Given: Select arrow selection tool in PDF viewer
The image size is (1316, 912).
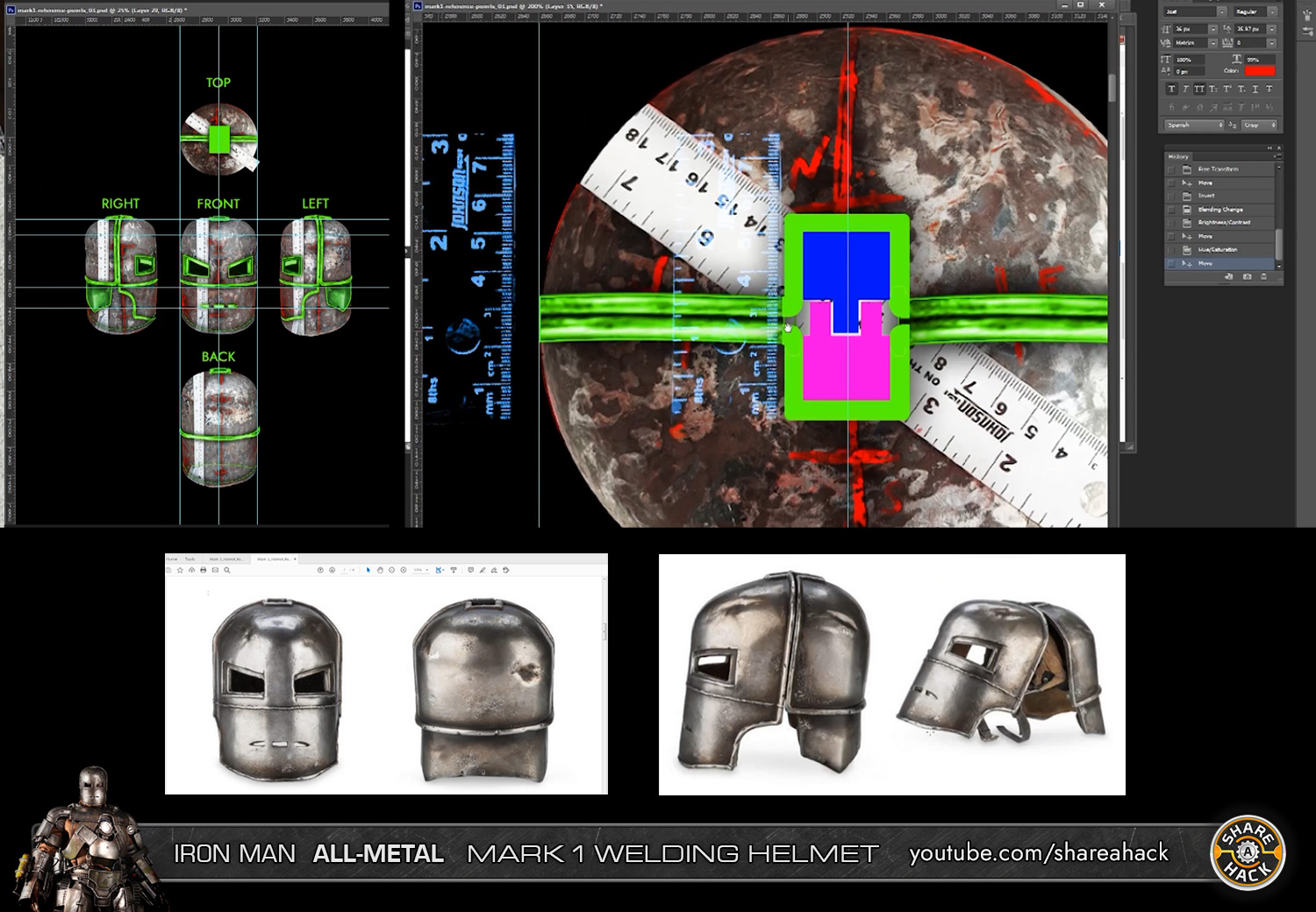Looking at the screenshot, I should [x=368, y=570].
